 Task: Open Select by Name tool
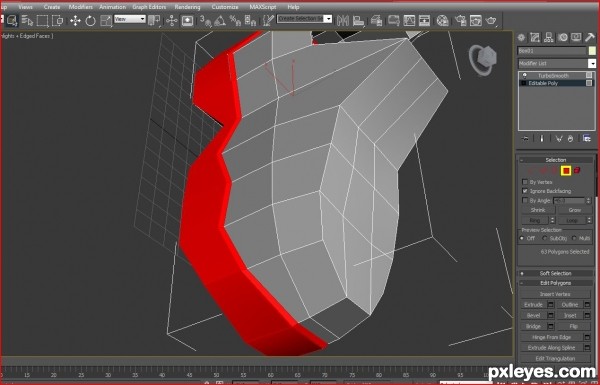pyautogui.click(x=27, y=20)
